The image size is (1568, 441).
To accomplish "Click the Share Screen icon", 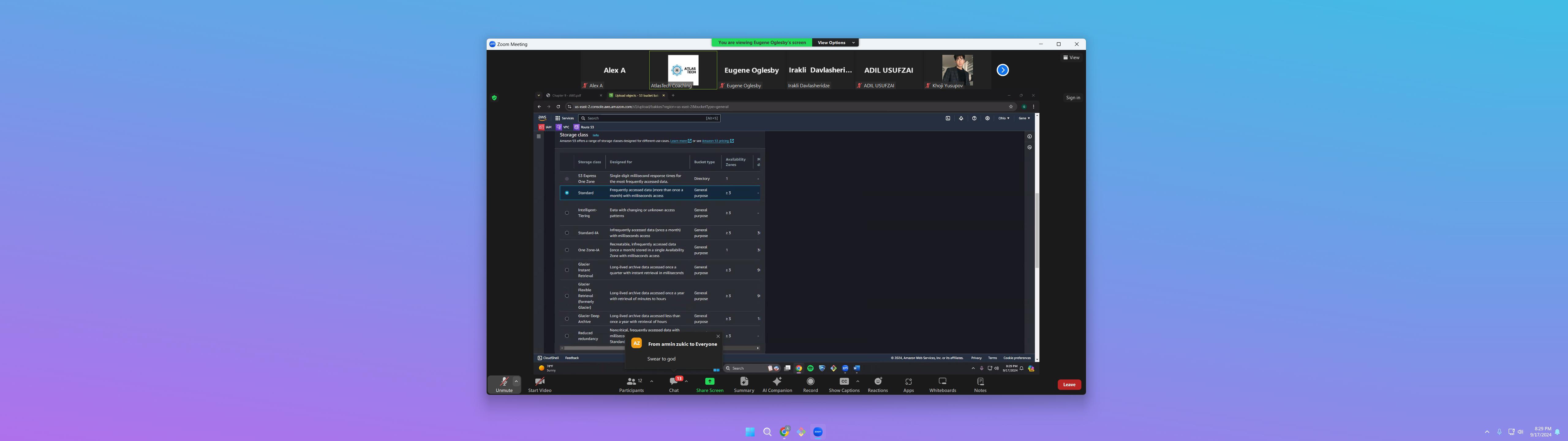I will (710, 381).
